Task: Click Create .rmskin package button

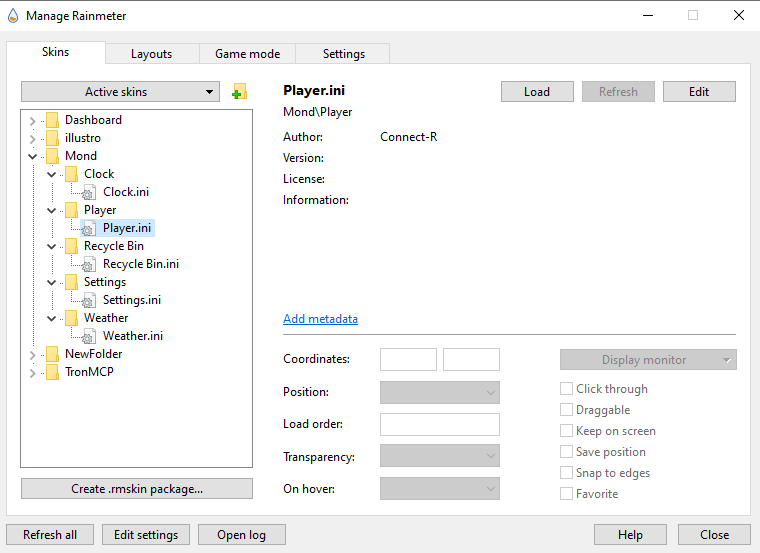Action: [137, 489]
